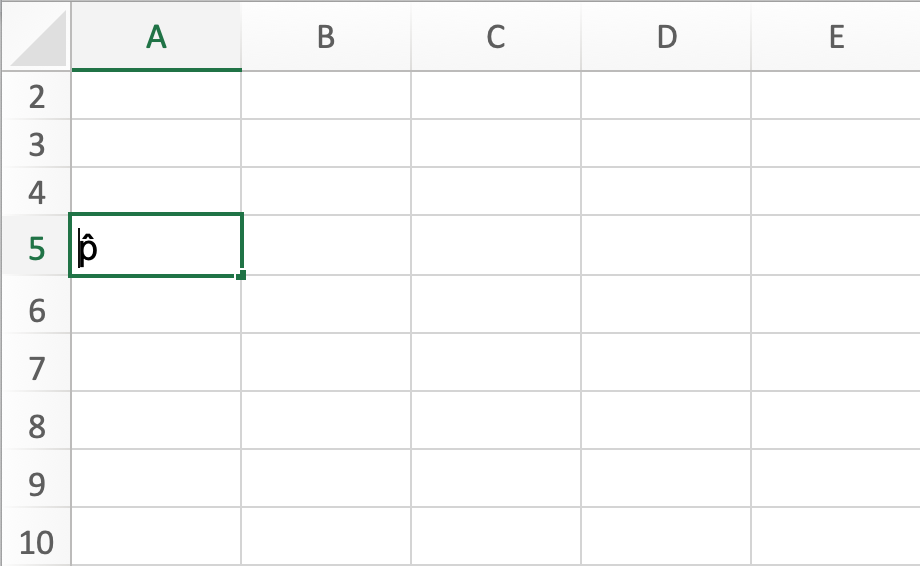Select column B header
920x566 pixels.
pos(326,37)
